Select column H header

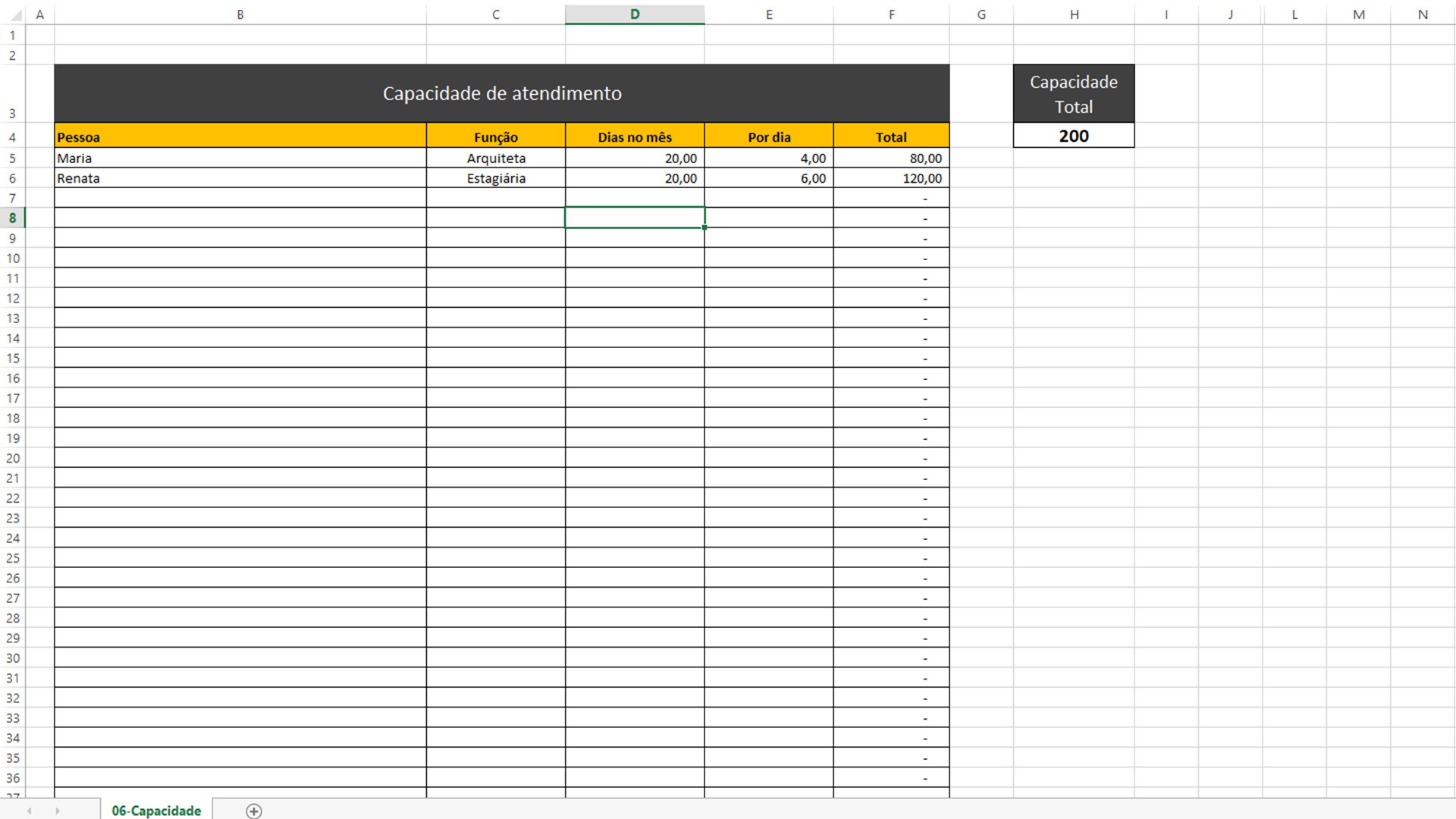pos(1075,14)
